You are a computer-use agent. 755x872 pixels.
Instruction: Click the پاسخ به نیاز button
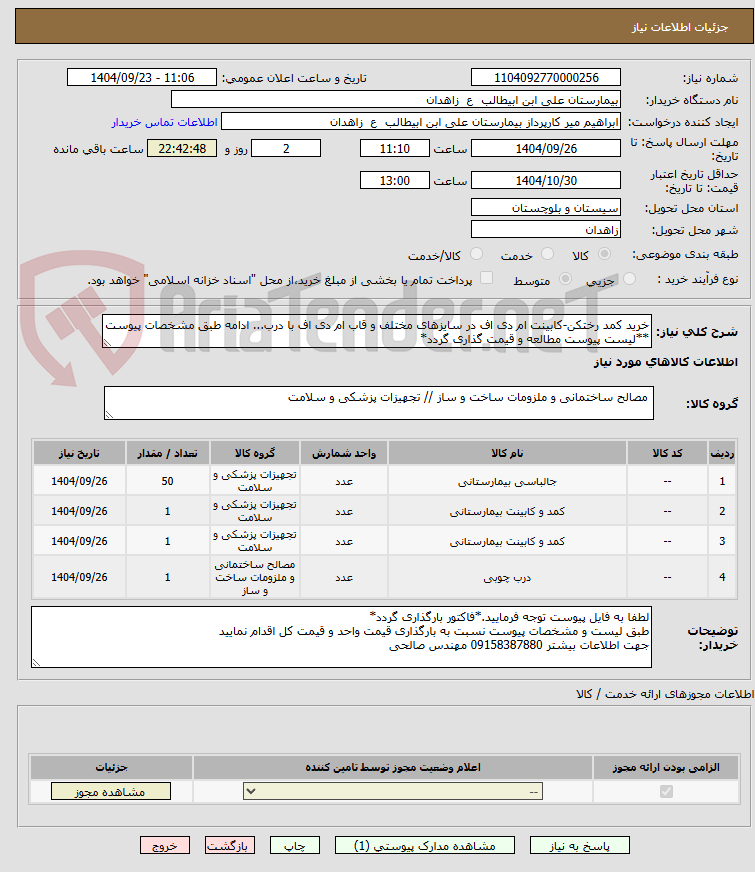point(579,846)
